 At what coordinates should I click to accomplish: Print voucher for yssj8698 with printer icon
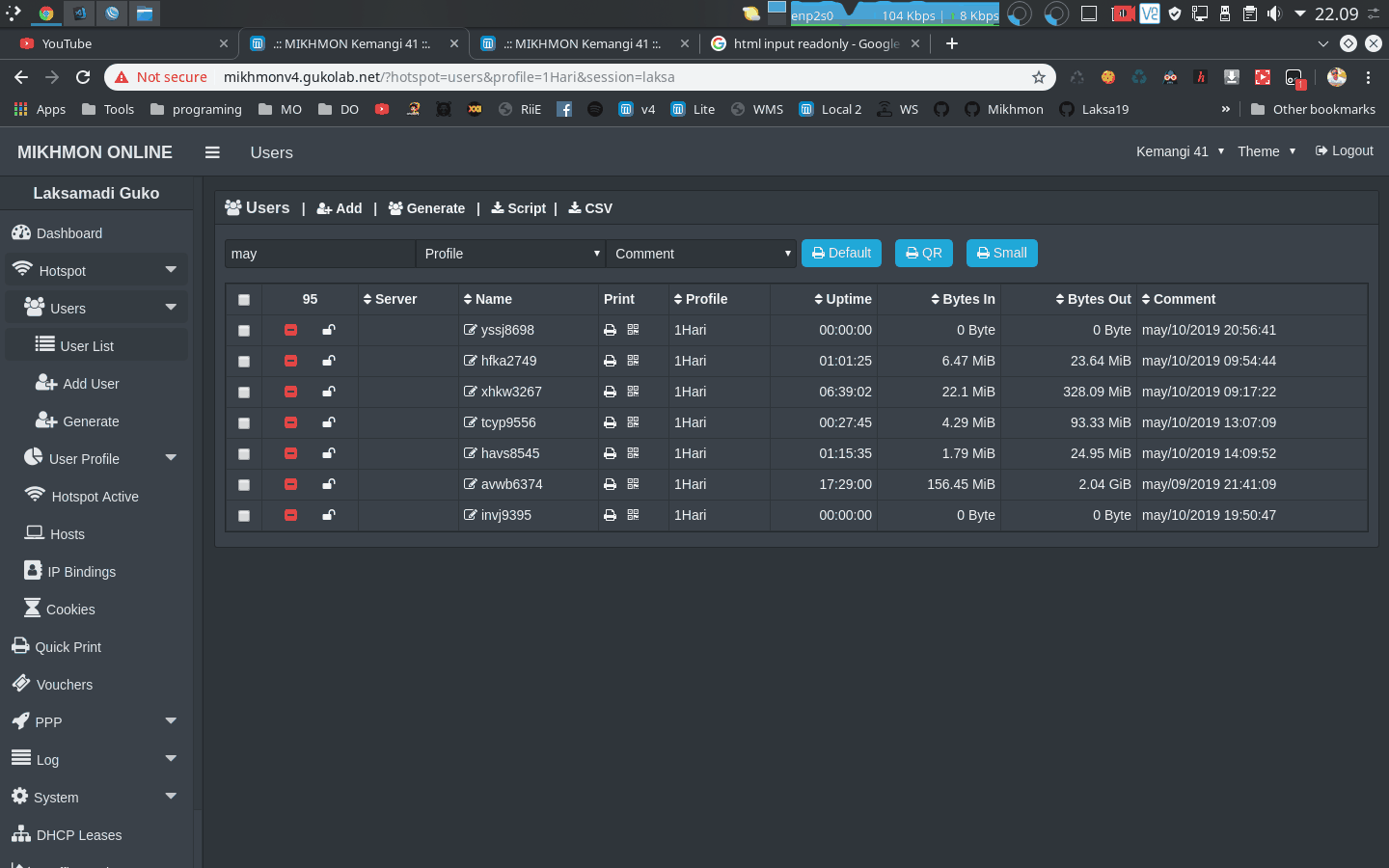(x=609, y=330)
